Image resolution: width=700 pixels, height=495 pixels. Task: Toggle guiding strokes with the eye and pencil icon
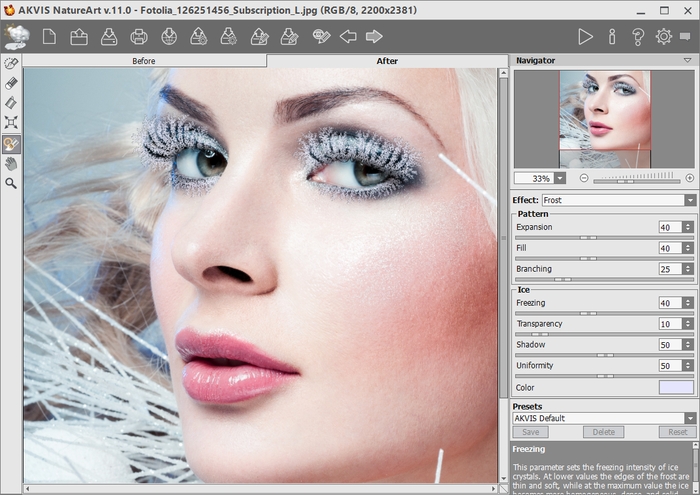coord(321,37)
